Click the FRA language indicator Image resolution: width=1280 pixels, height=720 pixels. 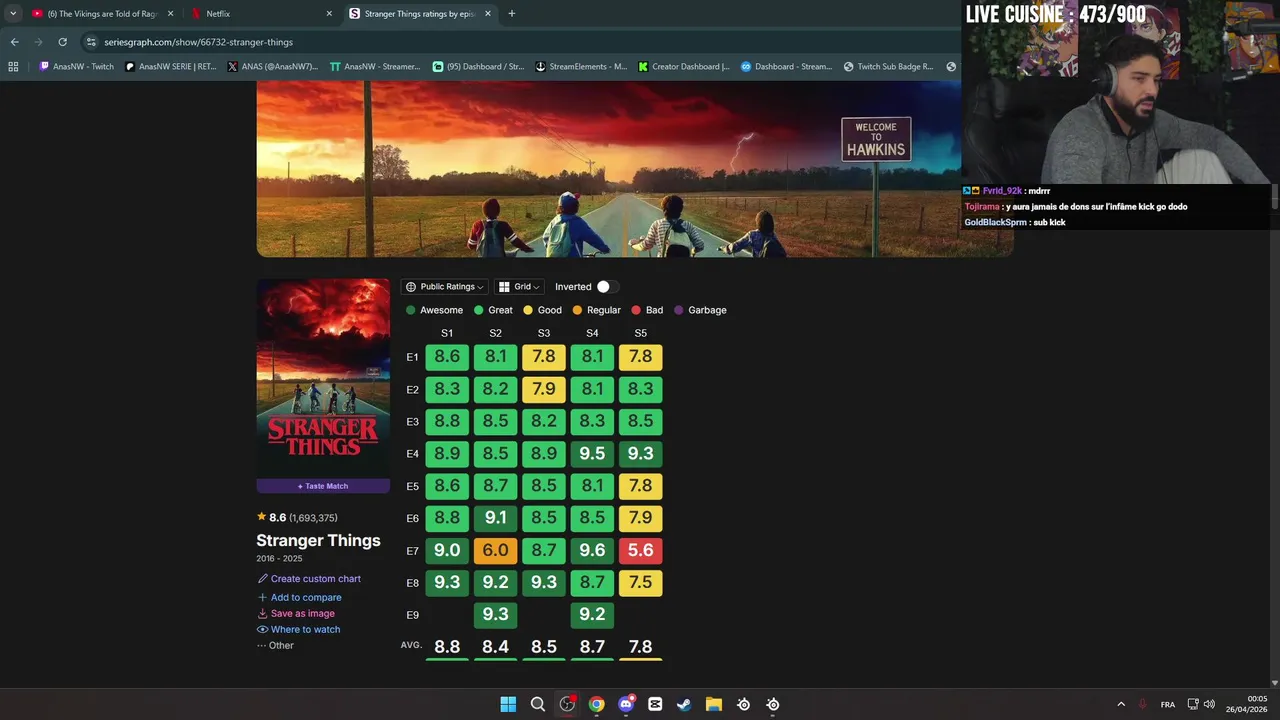(1168, 705)
